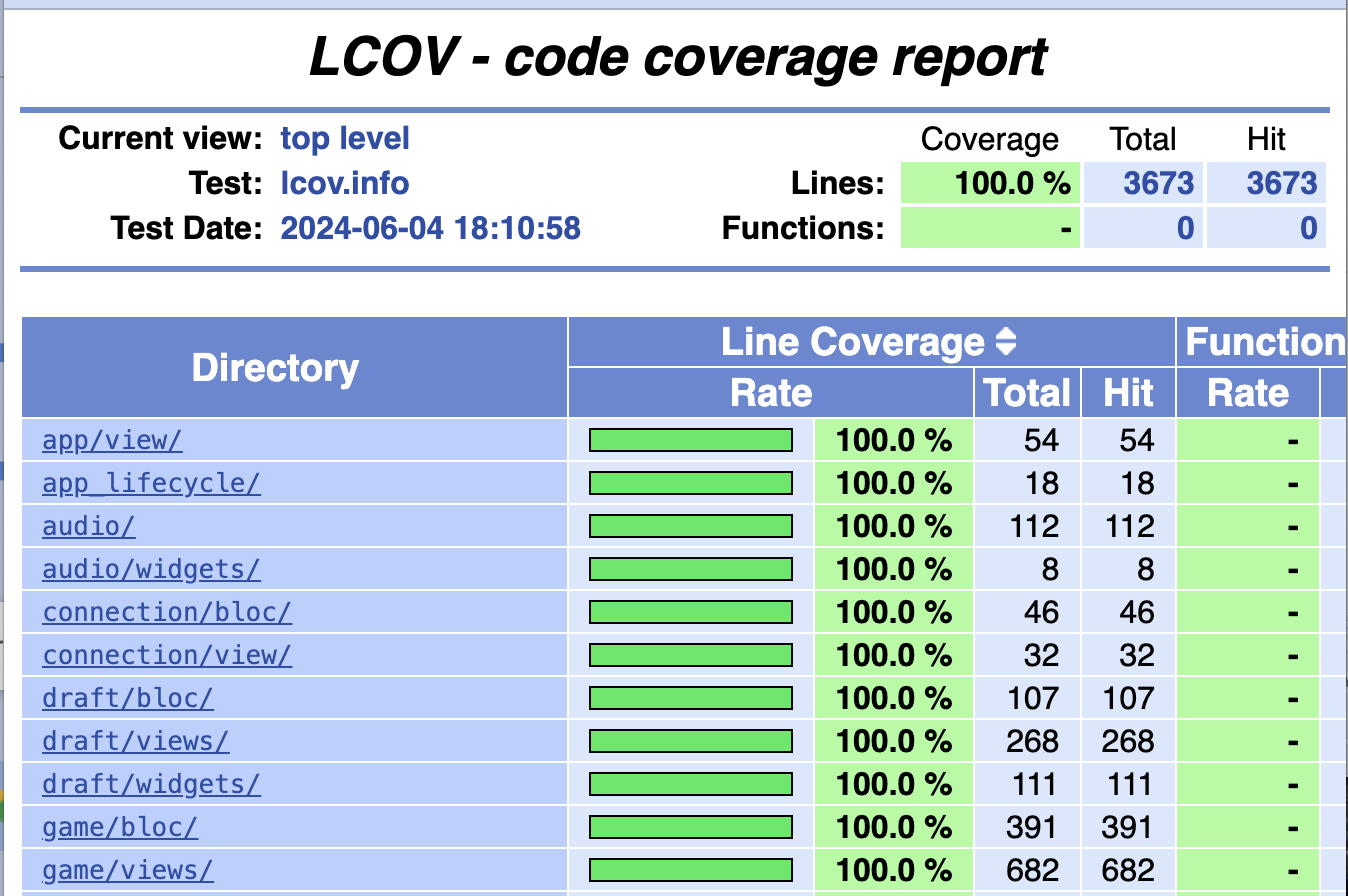Viewport: 1348px width, 896px height.
Task: Open the game/views/ directory link
Action: coord(128,870)
